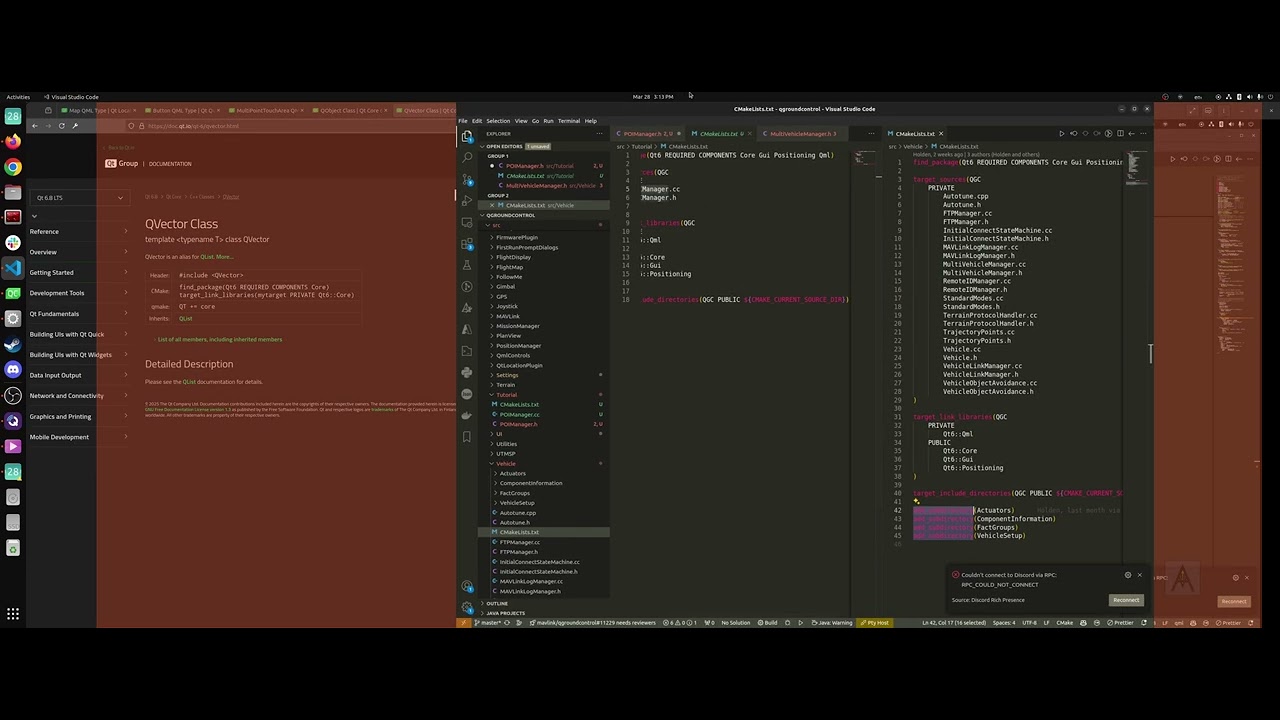Screen dimensions: 1280x720
Task: Collapse the Tutorial folder
Action: coord(506,395)
